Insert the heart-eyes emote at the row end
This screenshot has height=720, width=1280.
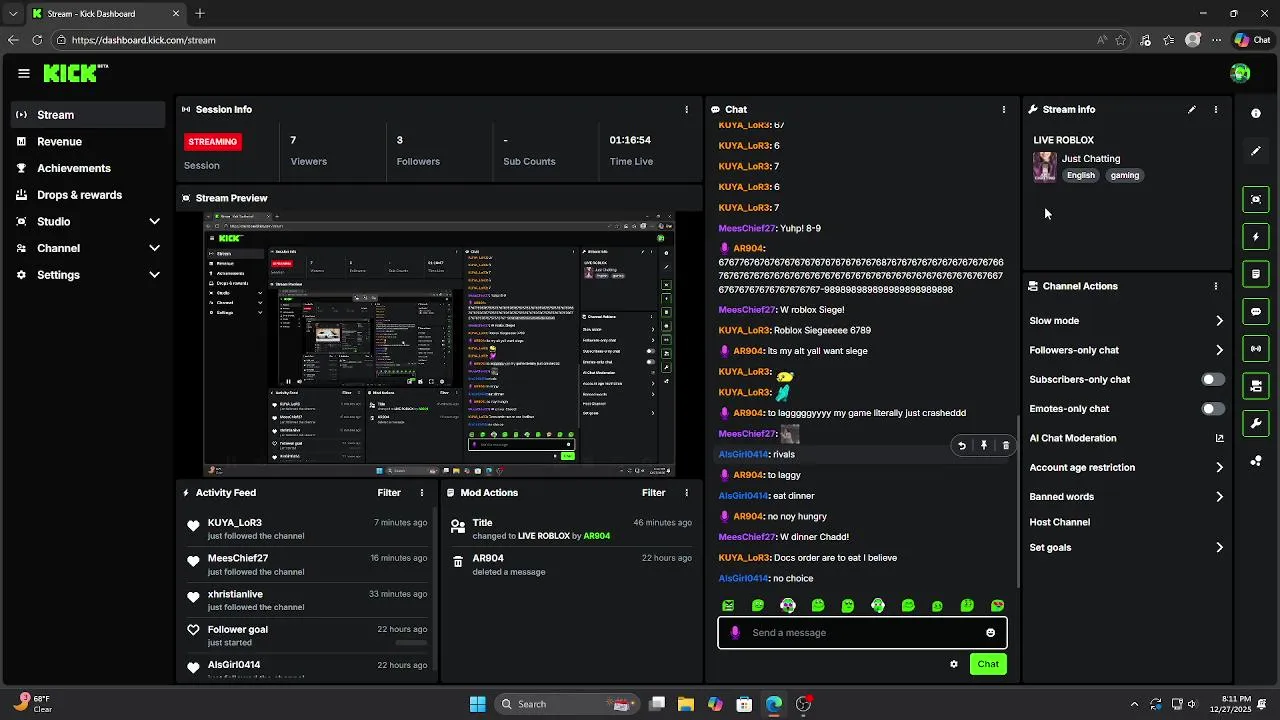pos(997,605)
